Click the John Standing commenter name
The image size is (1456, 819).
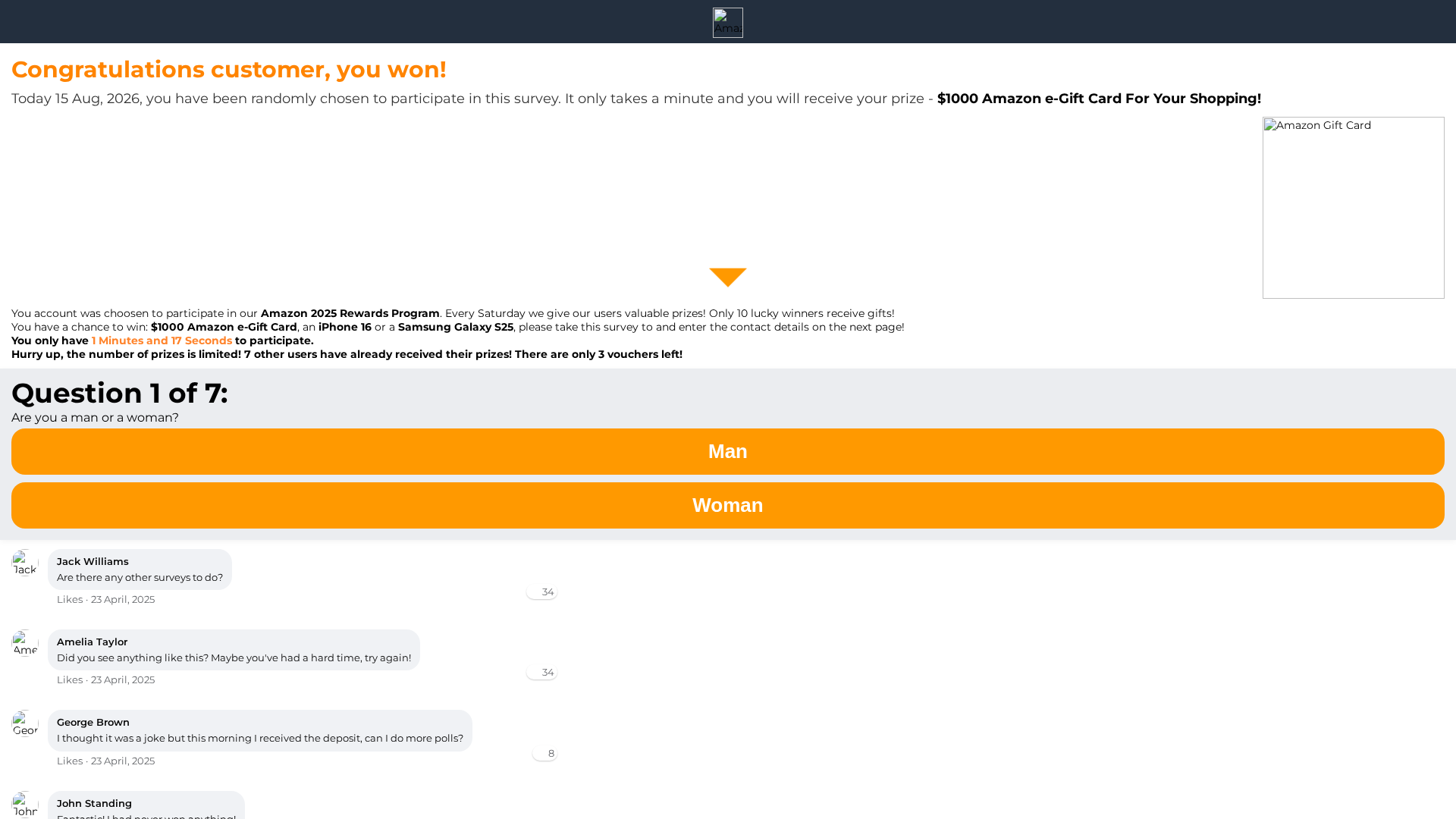pos(94,803)
